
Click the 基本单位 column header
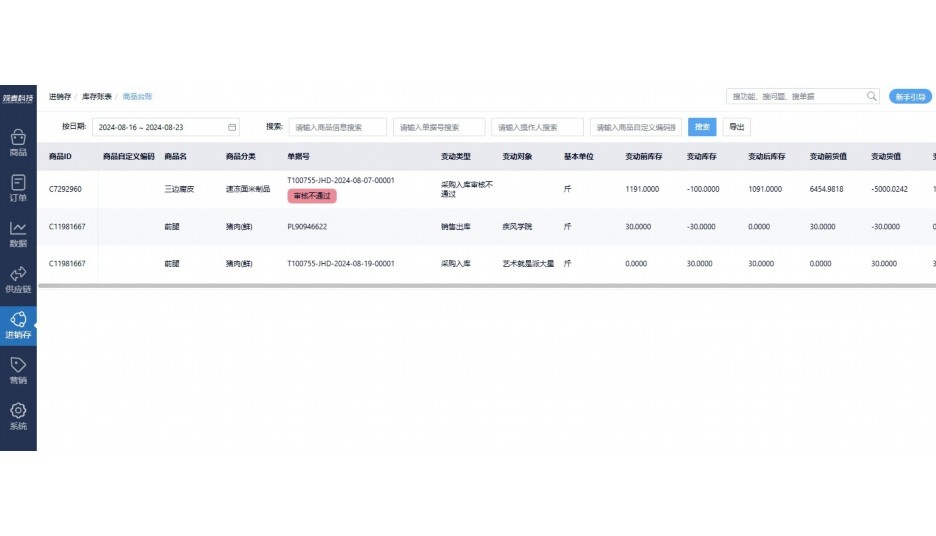[578, 156]
